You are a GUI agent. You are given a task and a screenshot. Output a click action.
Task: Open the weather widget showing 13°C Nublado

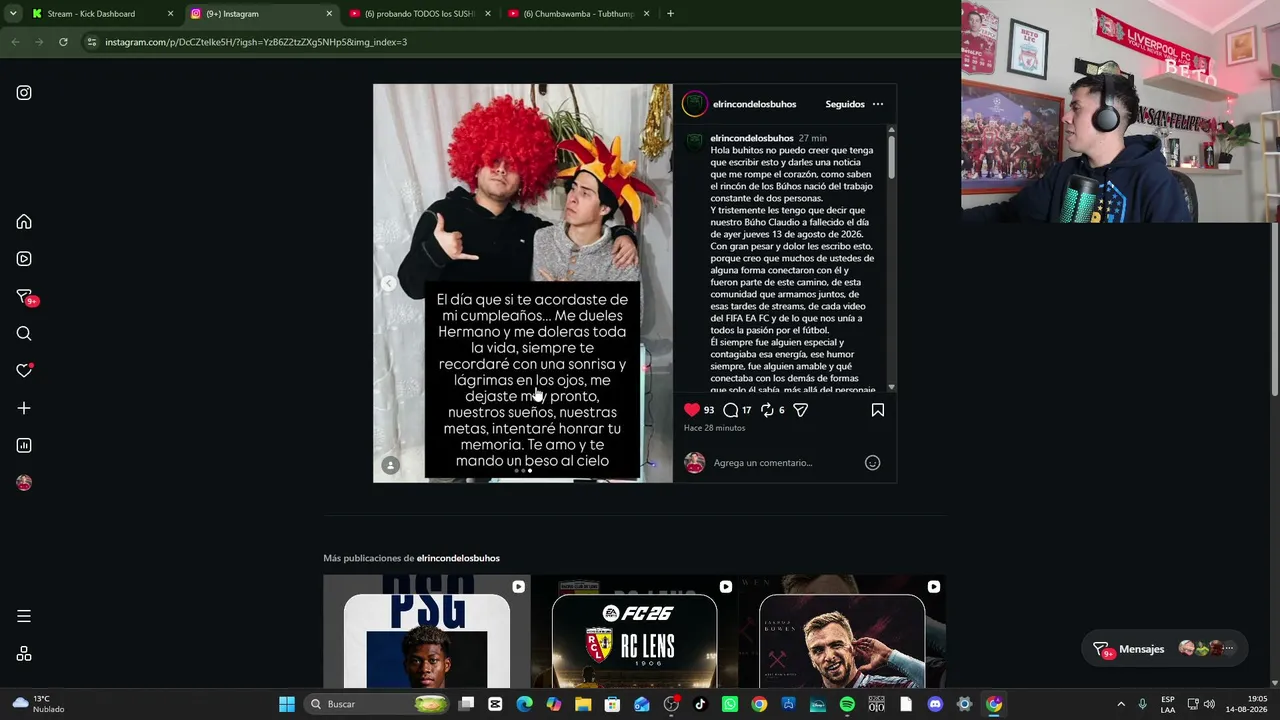coord(38,704)
